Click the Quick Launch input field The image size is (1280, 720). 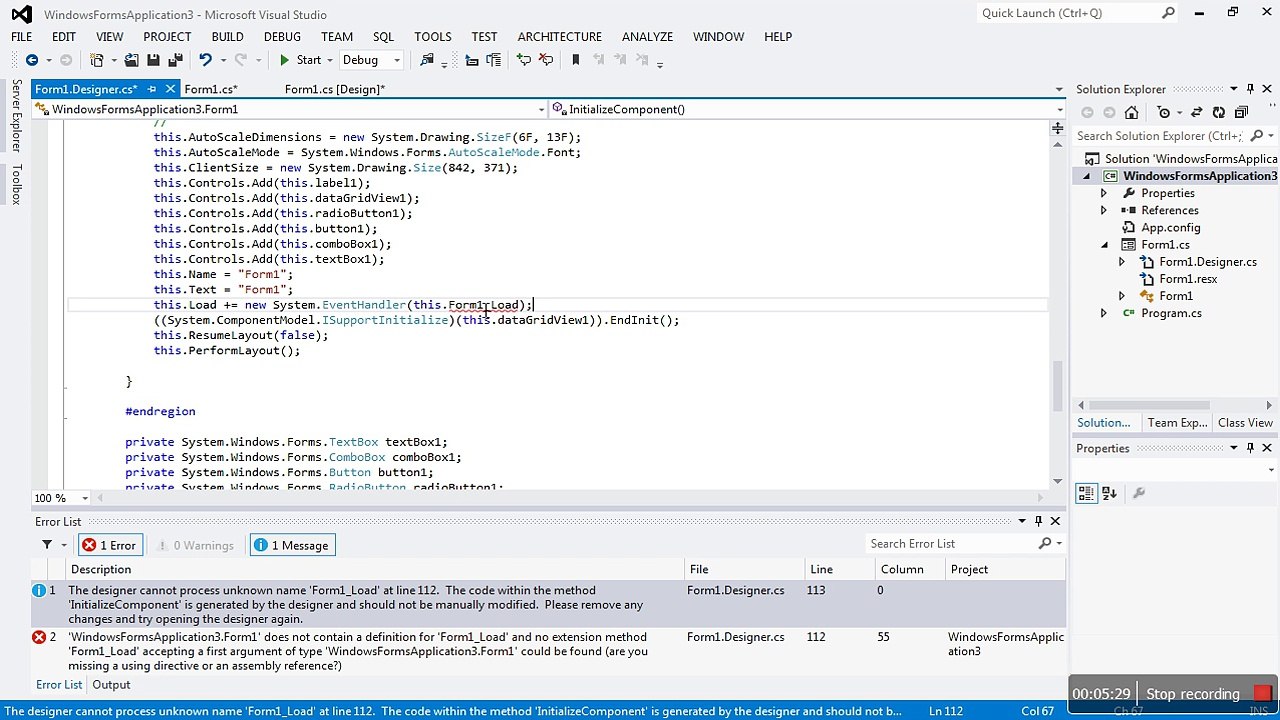(x=1068, y=13)
